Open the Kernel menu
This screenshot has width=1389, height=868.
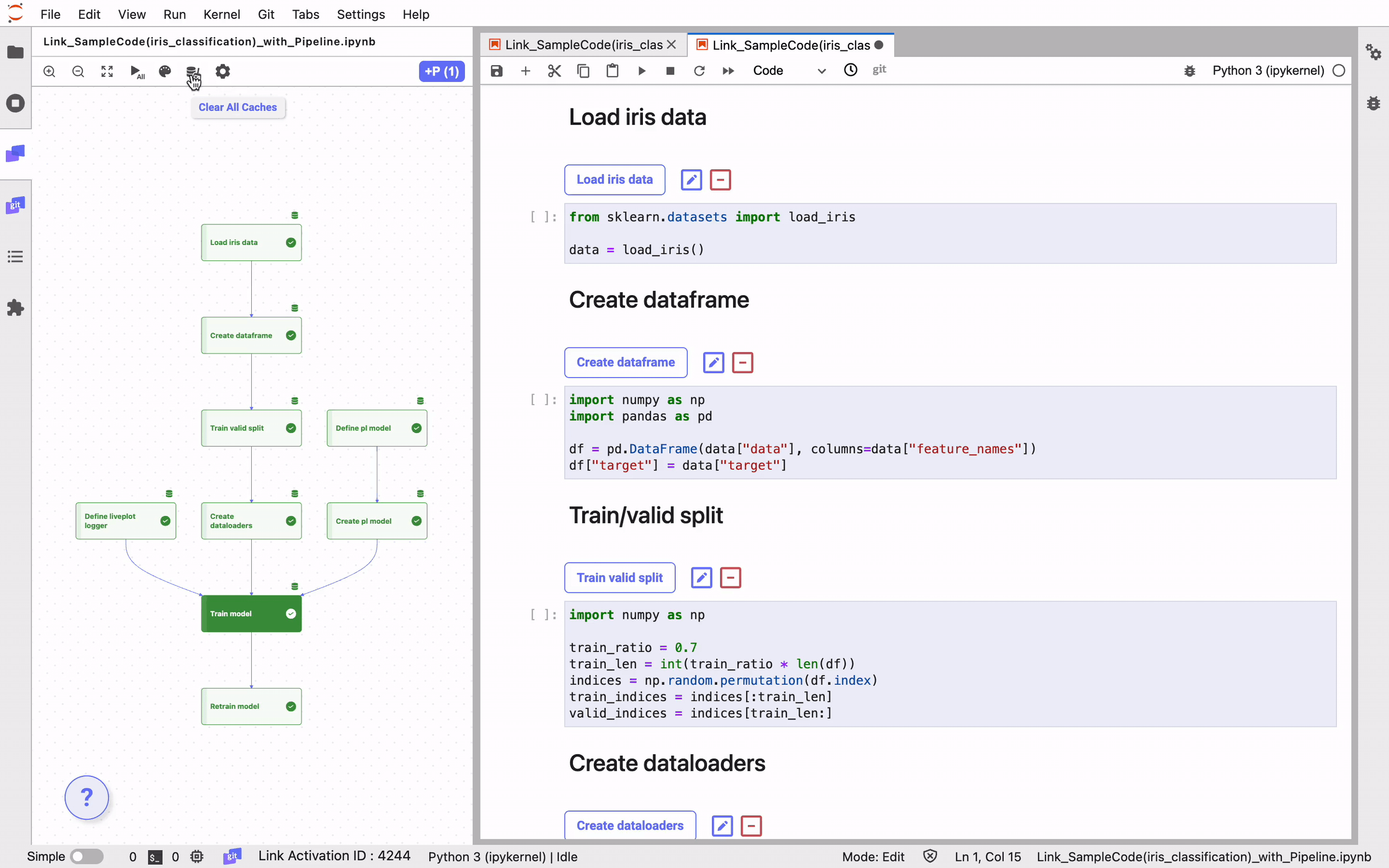pos(221,14)
